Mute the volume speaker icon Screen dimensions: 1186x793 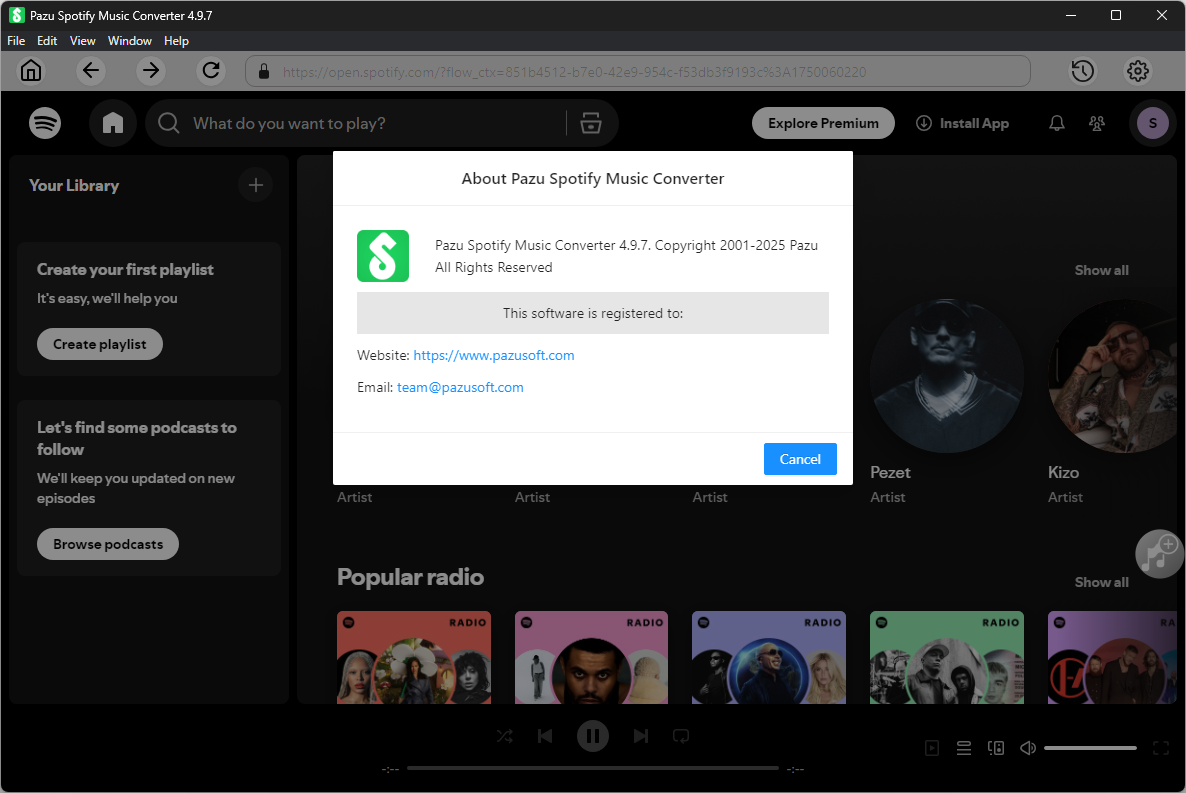pyautogui.click(x=1027, y=748)
